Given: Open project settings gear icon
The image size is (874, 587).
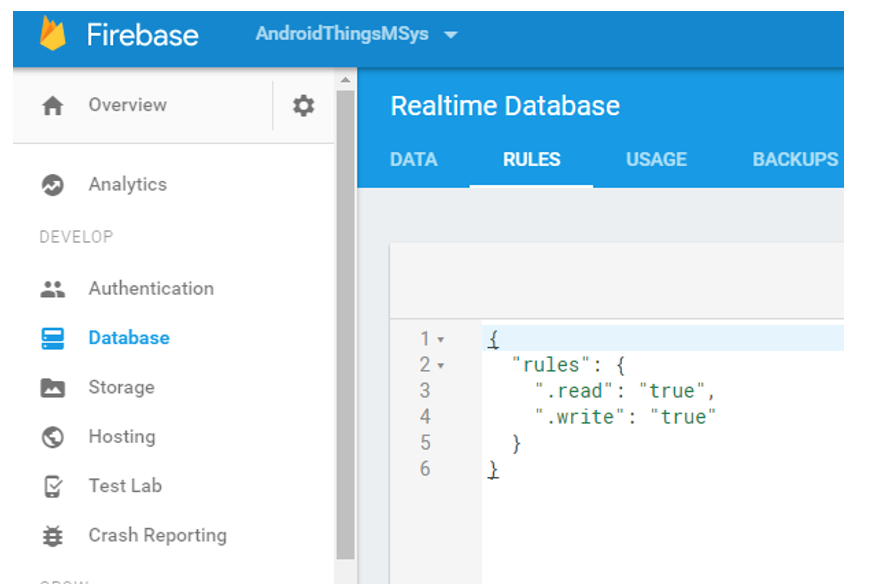Looking at the screenshot, I should [x=304, y=105].
